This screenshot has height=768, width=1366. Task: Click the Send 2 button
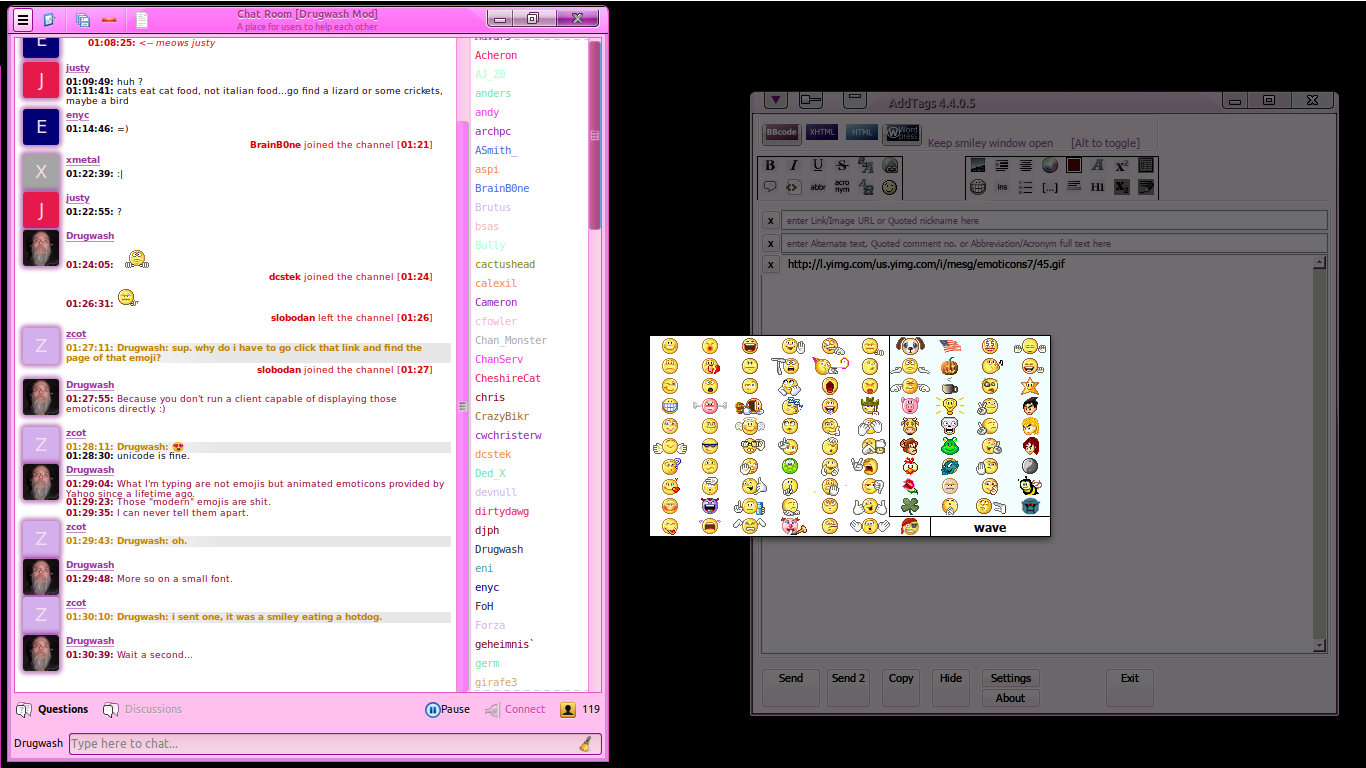[849, 688]
